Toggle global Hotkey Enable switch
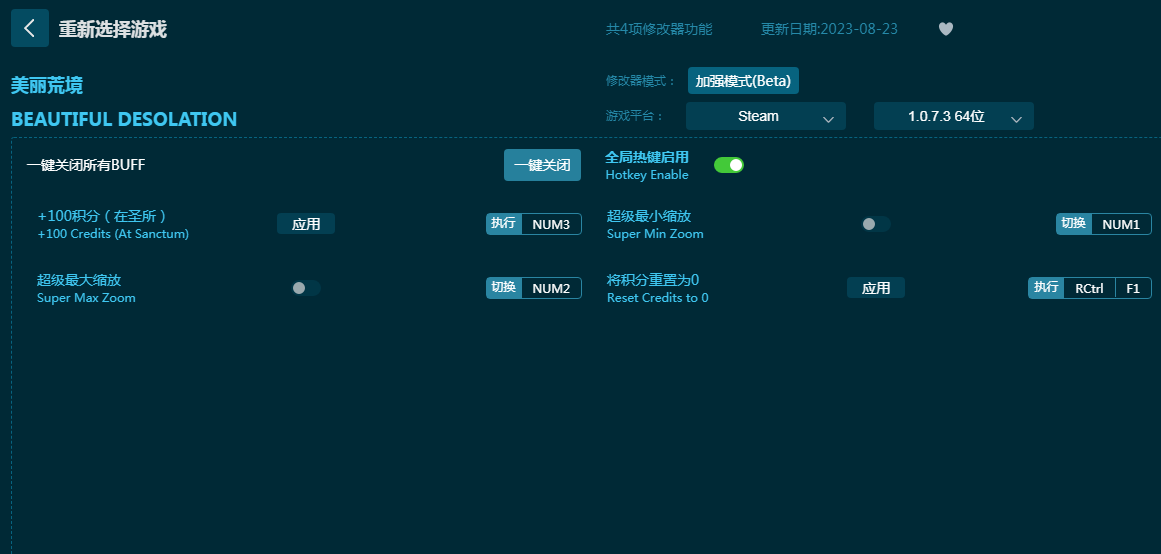The image size is (1161, 554). click(729, 165)
